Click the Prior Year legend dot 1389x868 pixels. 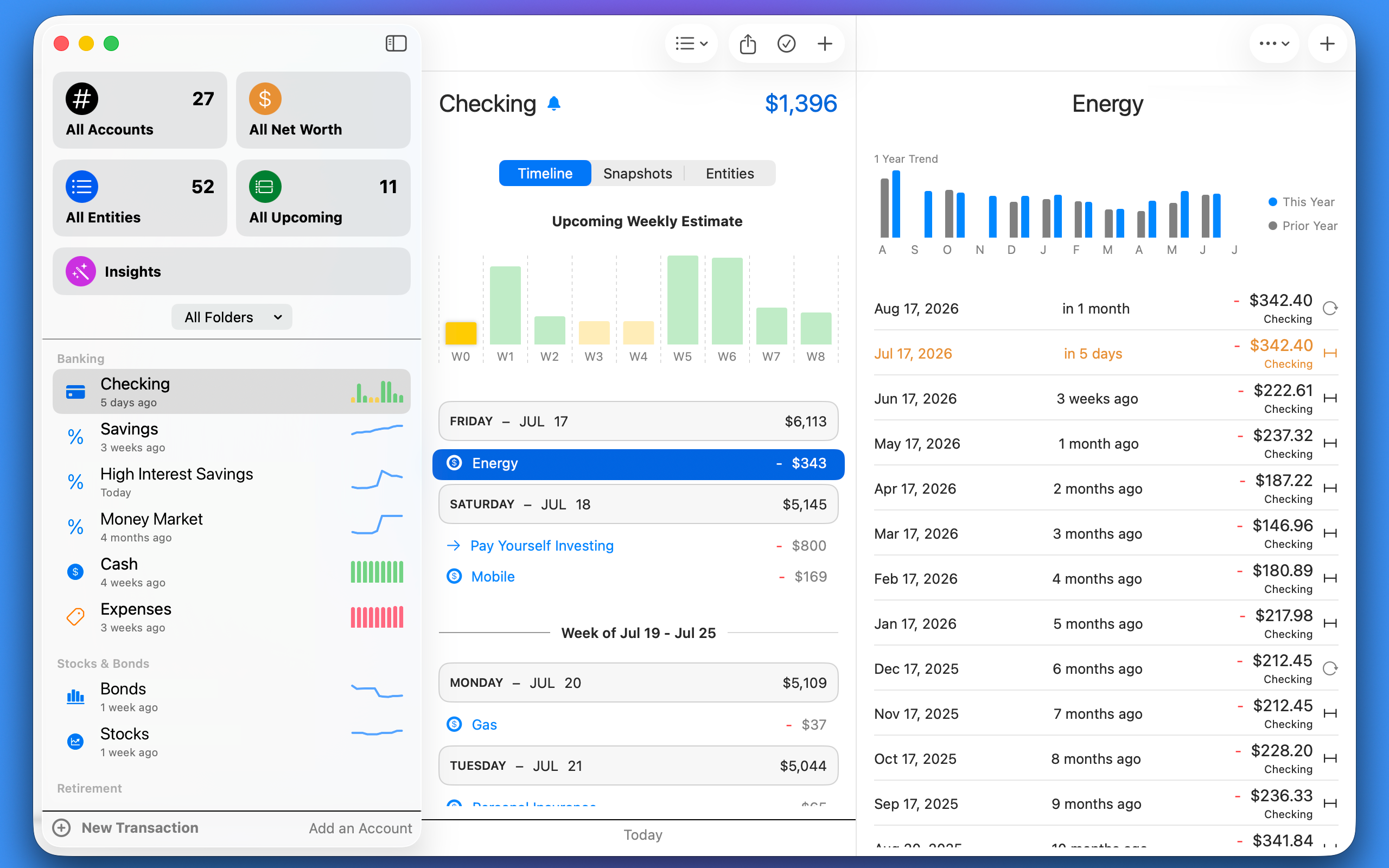[x=1272, y=226]
